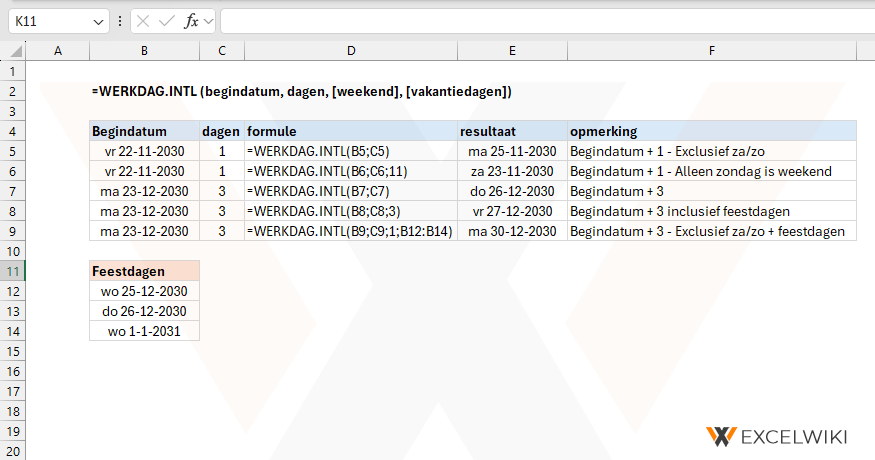
Task: Click the Feestdagen header cell
Action: 145,271
